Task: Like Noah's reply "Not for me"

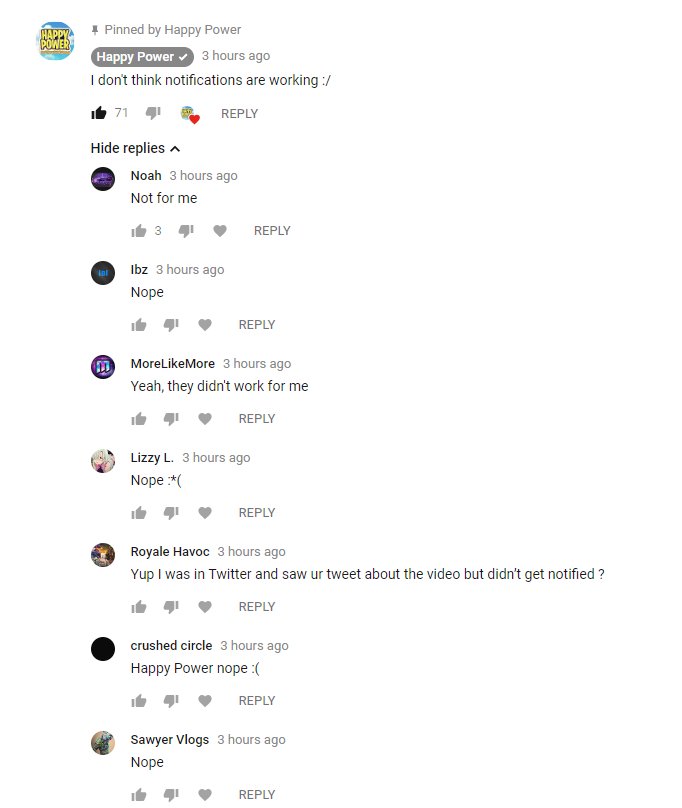Action: 139,231
